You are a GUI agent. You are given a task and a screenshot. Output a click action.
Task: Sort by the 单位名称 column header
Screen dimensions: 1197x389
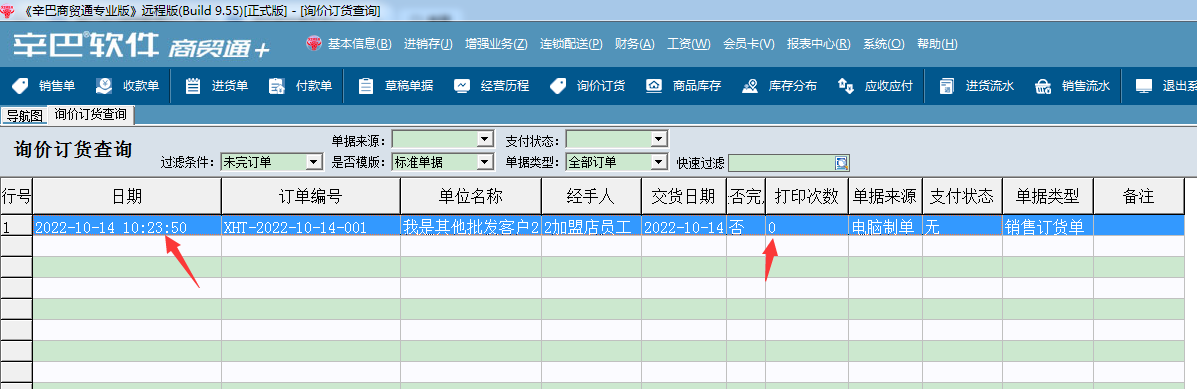coord(471,197)
